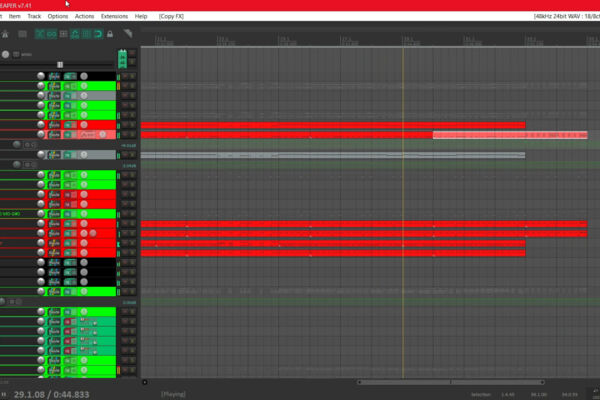Open FX on the VIO-DIO track
The width and height of the screenshot is (600, 400).
[54, 214]
